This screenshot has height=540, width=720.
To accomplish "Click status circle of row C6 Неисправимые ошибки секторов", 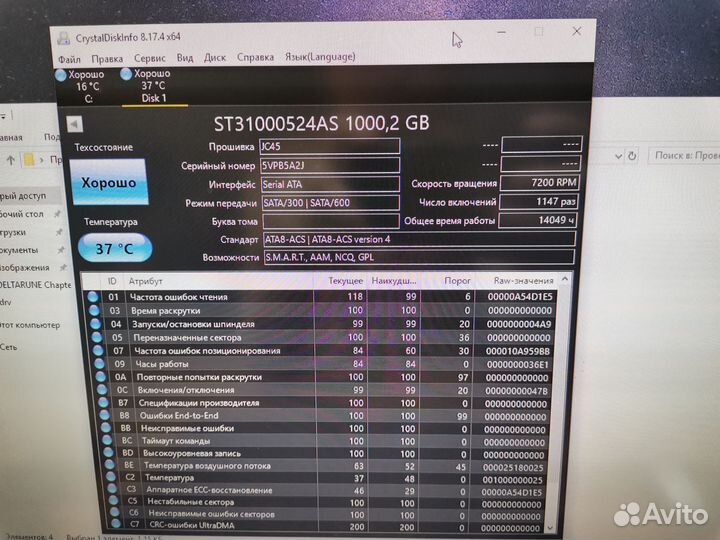I will point(115,513).
